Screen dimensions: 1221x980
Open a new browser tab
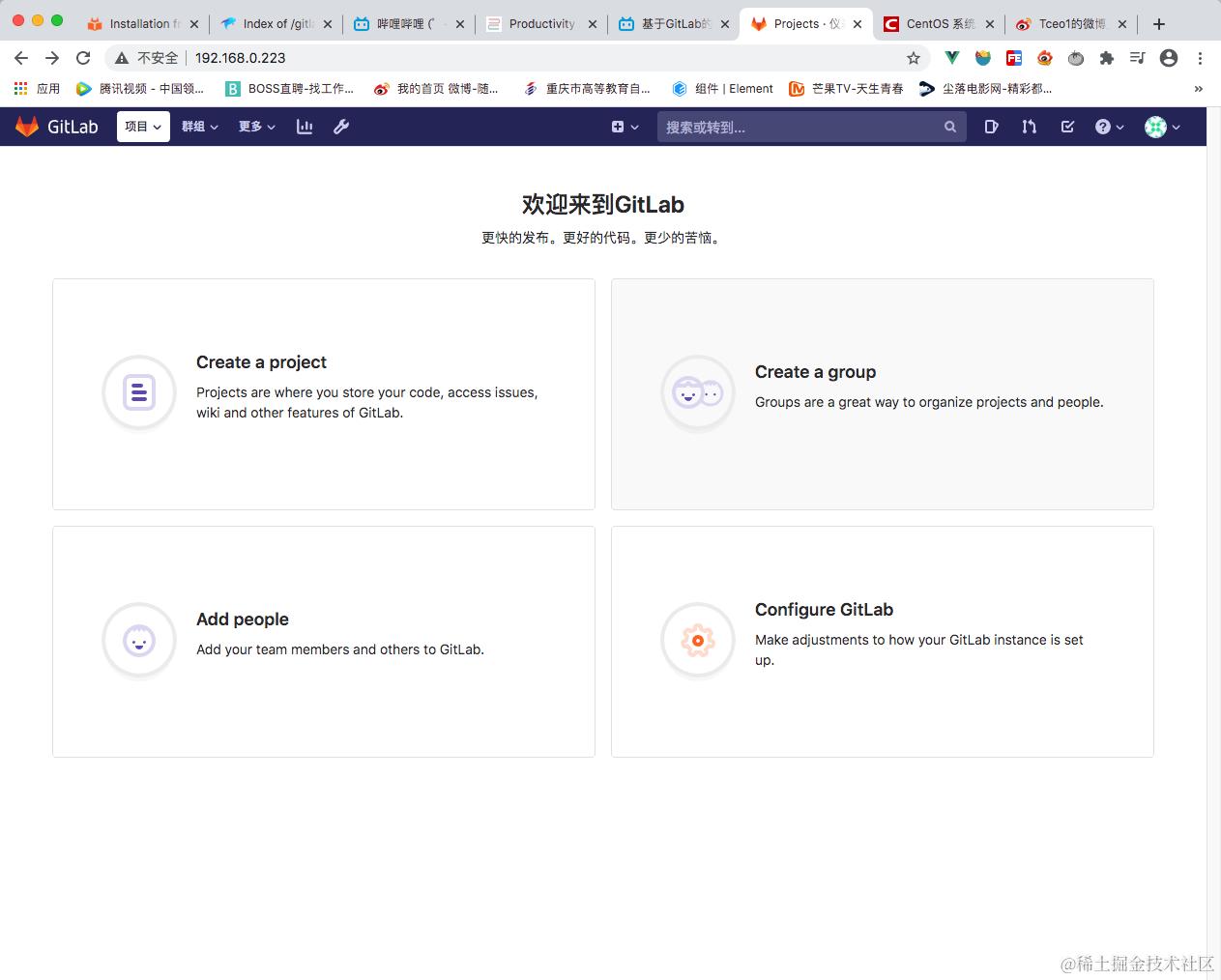pyautogui.click(x=1159, y=24)
